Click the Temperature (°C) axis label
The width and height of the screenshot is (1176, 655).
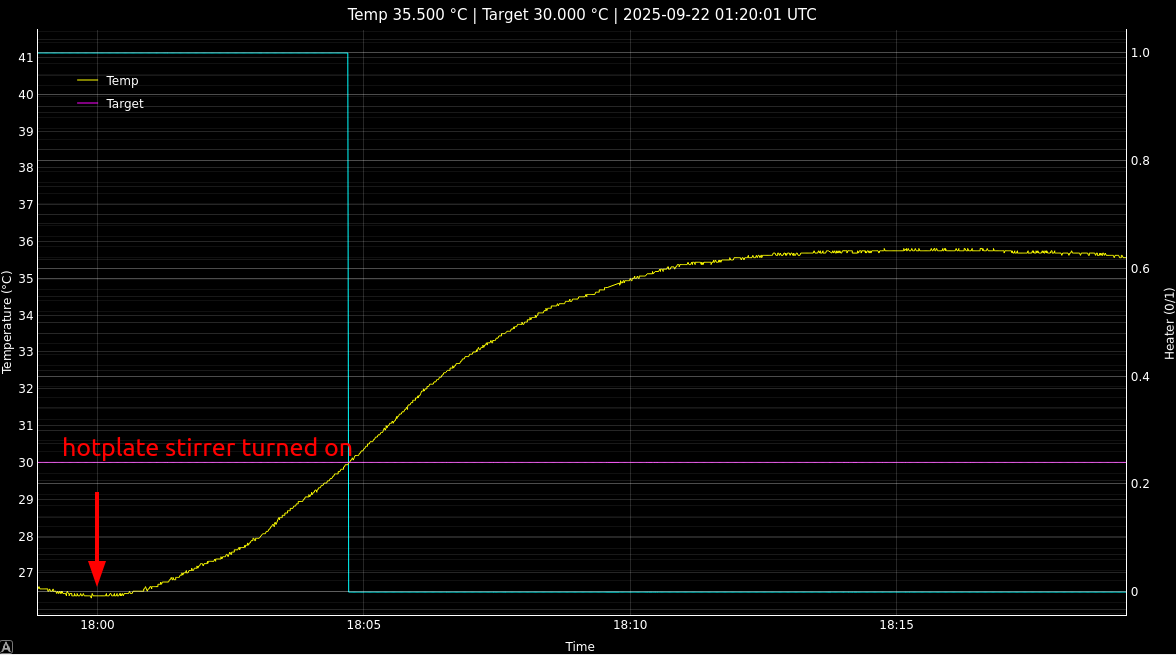click(x=8, y=322)
